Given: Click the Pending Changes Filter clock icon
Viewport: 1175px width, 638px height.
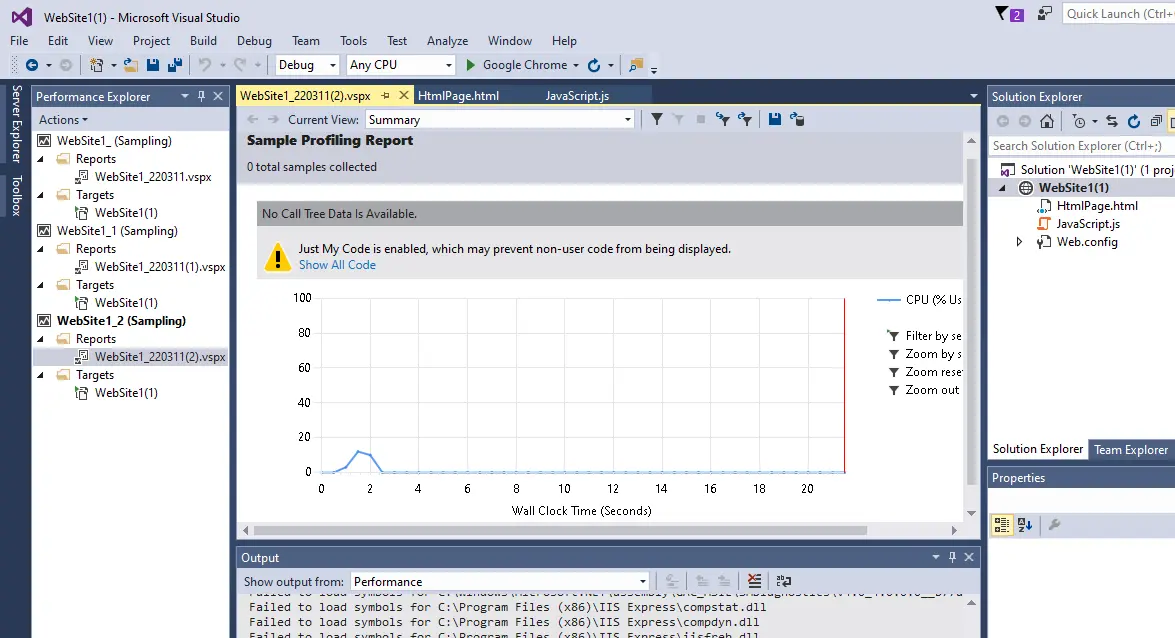Looking at the screenshot, I should click(1079, 121).
